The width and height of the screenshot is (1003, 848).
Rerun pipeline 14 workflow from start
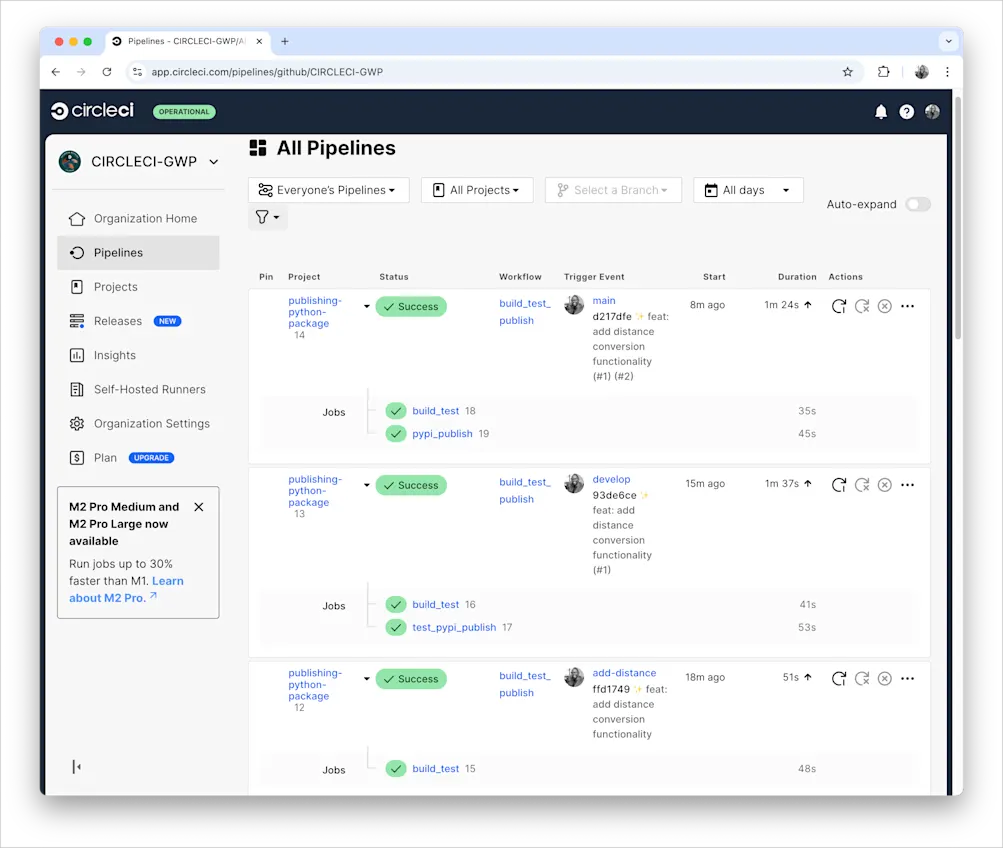click(x=839, y=306)
